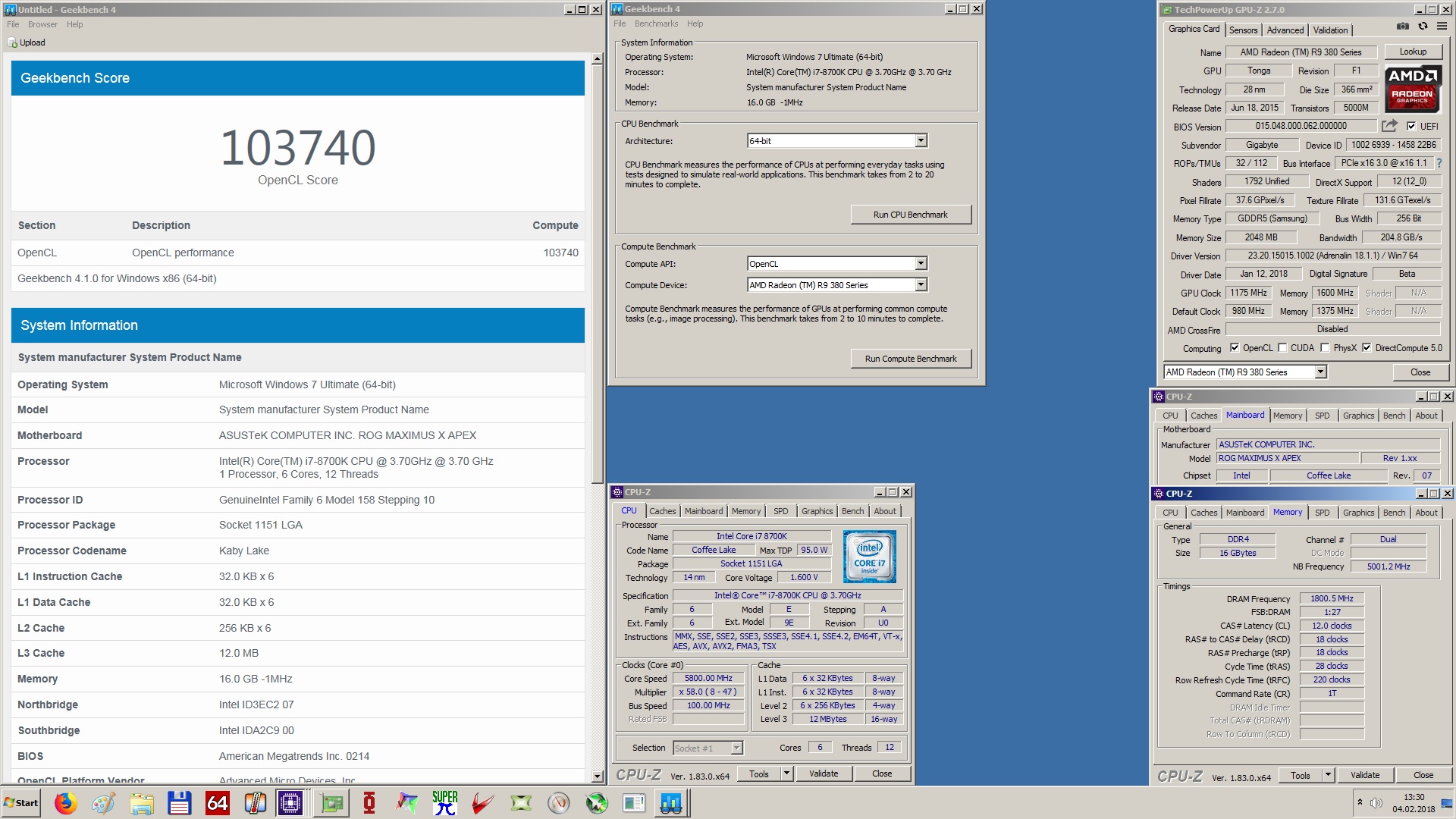Click Show Desktop button at taskbar end
1456x819 pixels.
(x=1447, y=802)
